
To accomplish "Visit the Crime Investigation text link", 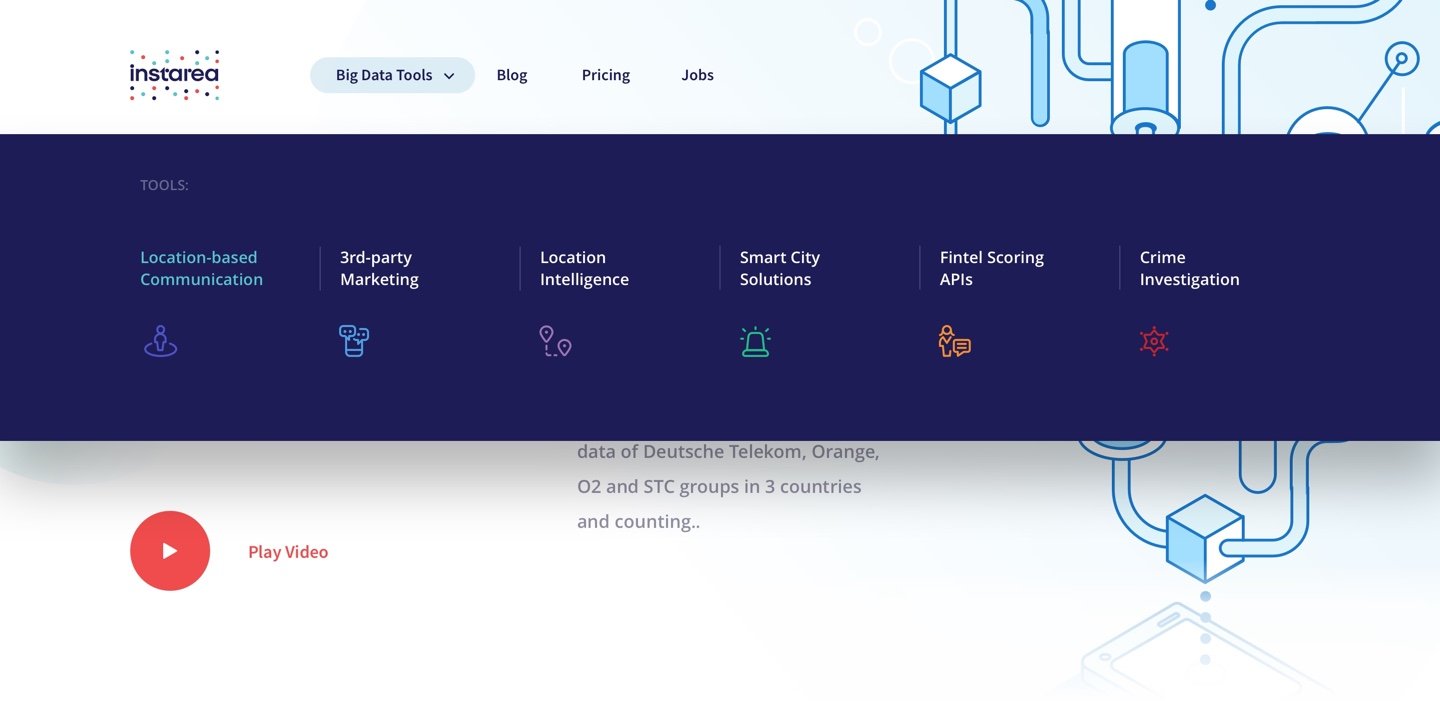I will (1189, 268).
